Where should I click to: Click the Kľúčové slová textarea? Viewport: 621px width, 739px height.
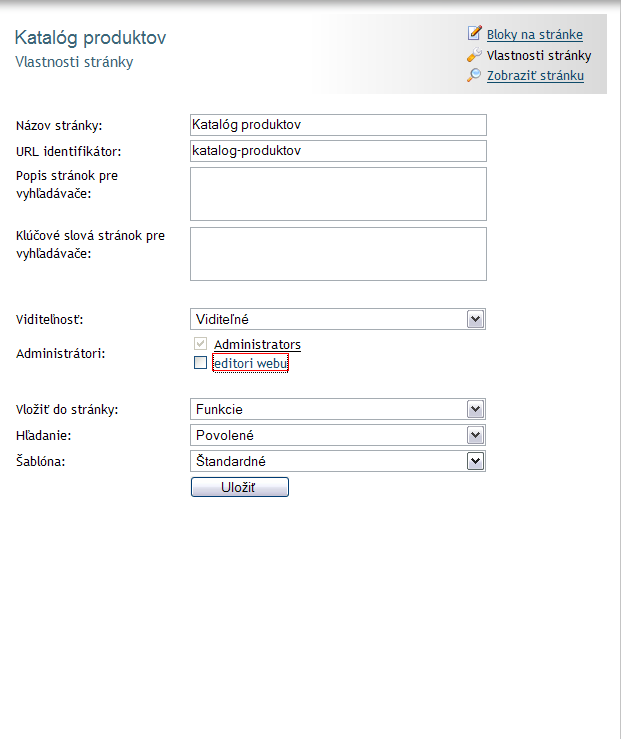point(338,254)
